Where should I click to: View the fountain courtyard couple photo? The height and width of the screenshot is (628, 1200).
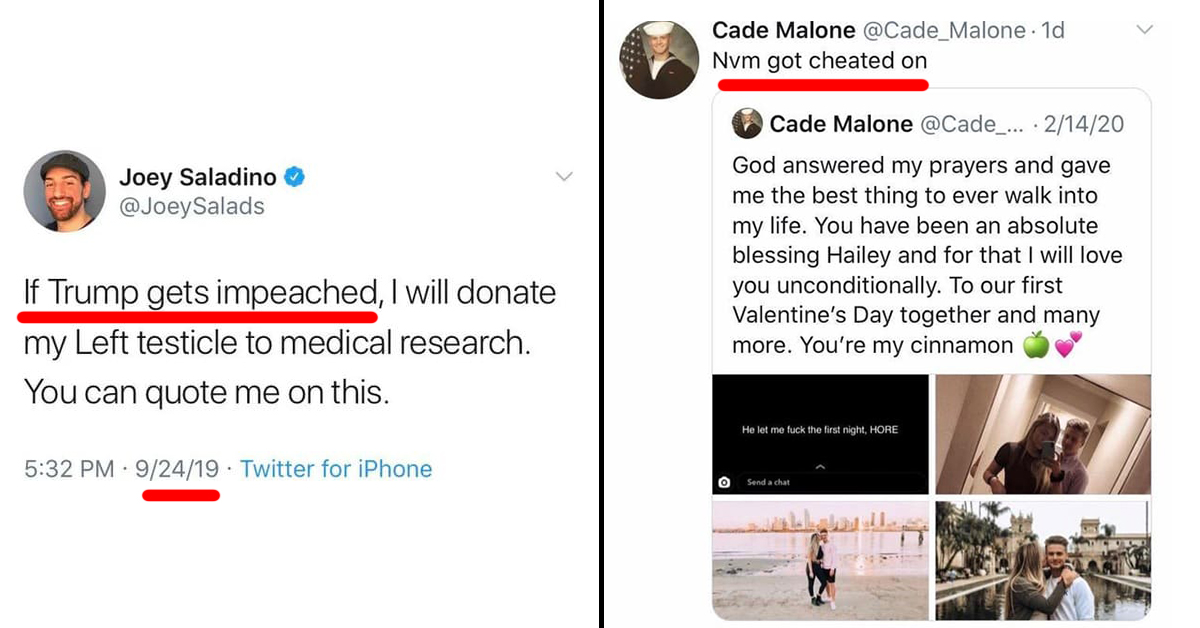coord(1043,560)
